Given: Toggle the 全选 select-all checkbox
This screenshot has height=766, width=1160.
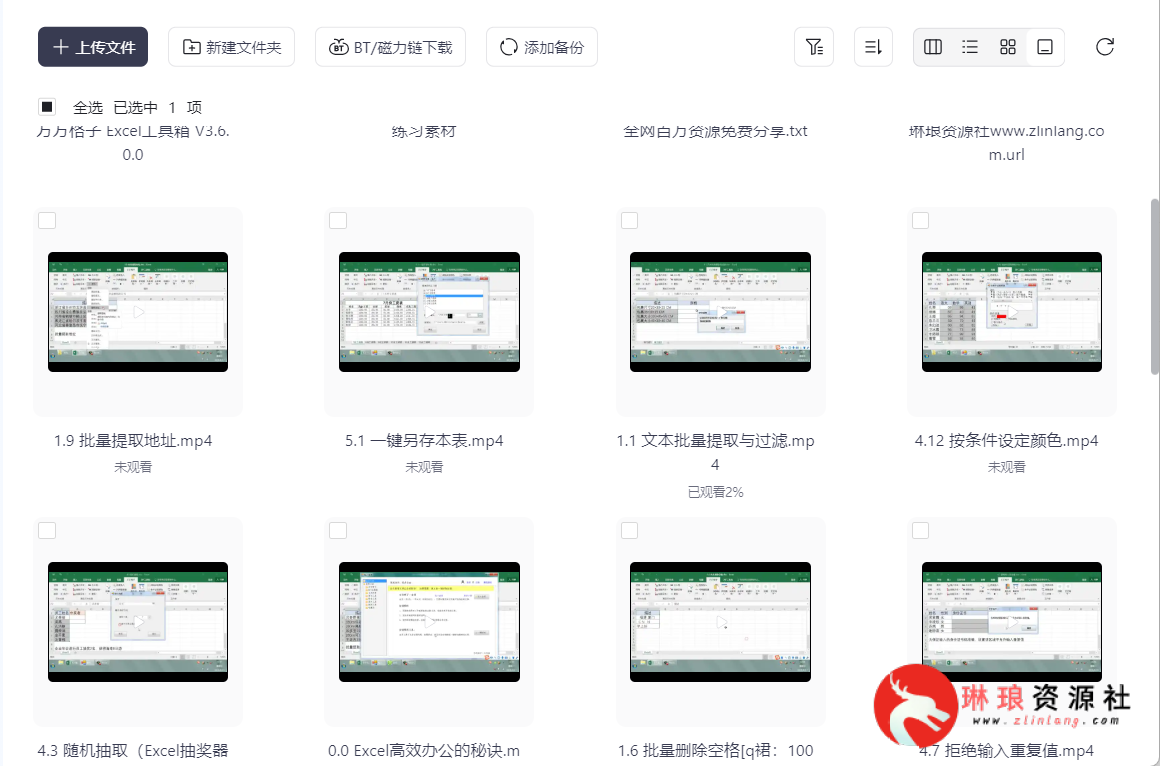Looking at the screenshot, I should tap(47, 107).
